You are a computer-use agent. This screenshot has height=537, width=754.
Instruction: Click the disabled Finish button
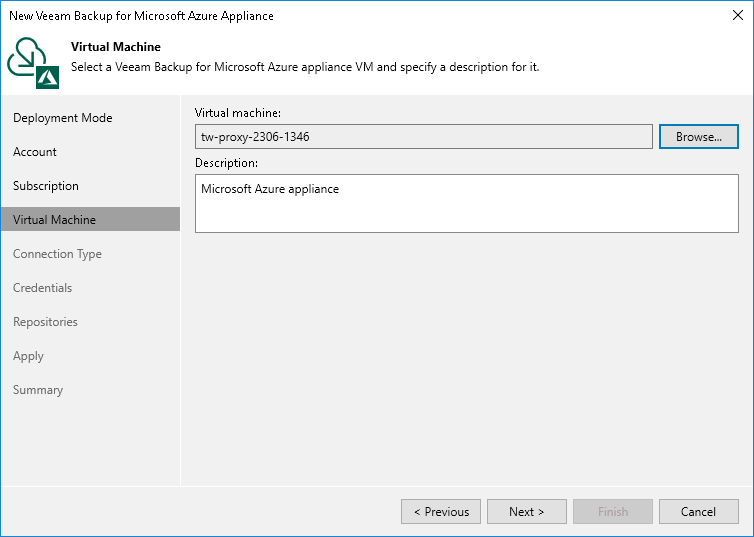pos(613,512)
